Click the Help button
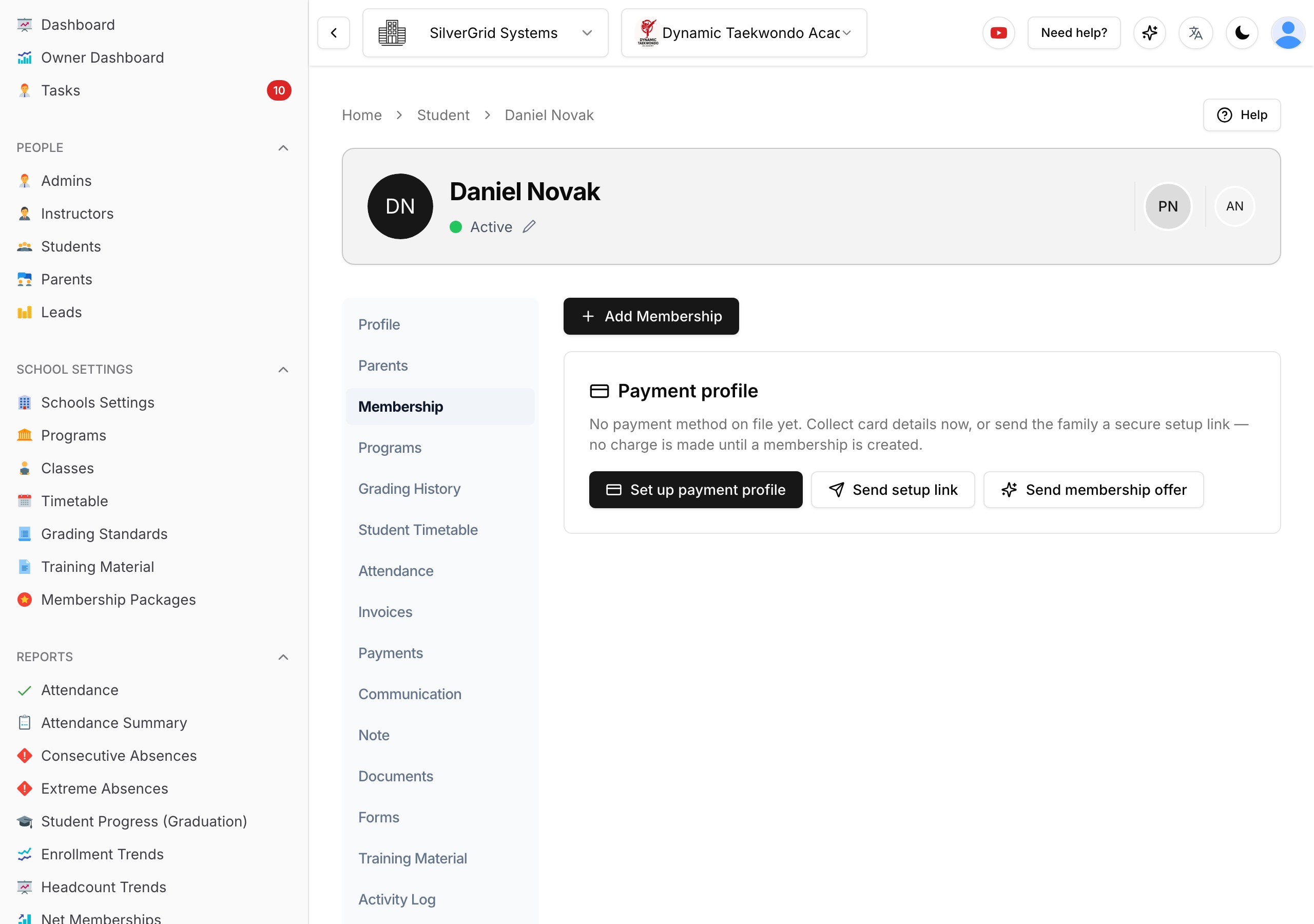Image resolution: width=1314 pixels, height=924 pixels. (1242, 115)
